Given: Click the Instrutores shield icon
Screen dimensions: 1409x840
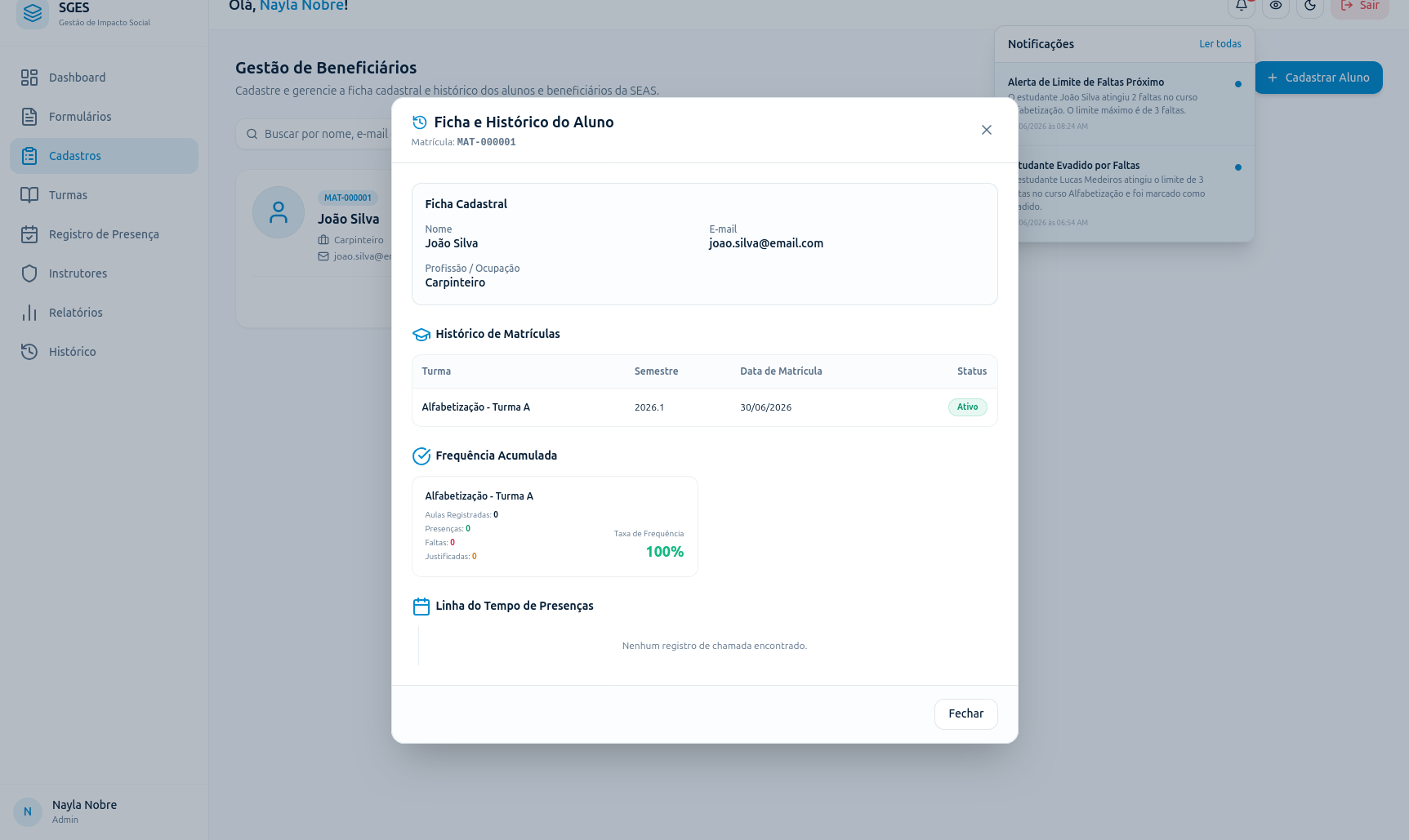Looking at the screenshot, I should [x=29, y=273].
